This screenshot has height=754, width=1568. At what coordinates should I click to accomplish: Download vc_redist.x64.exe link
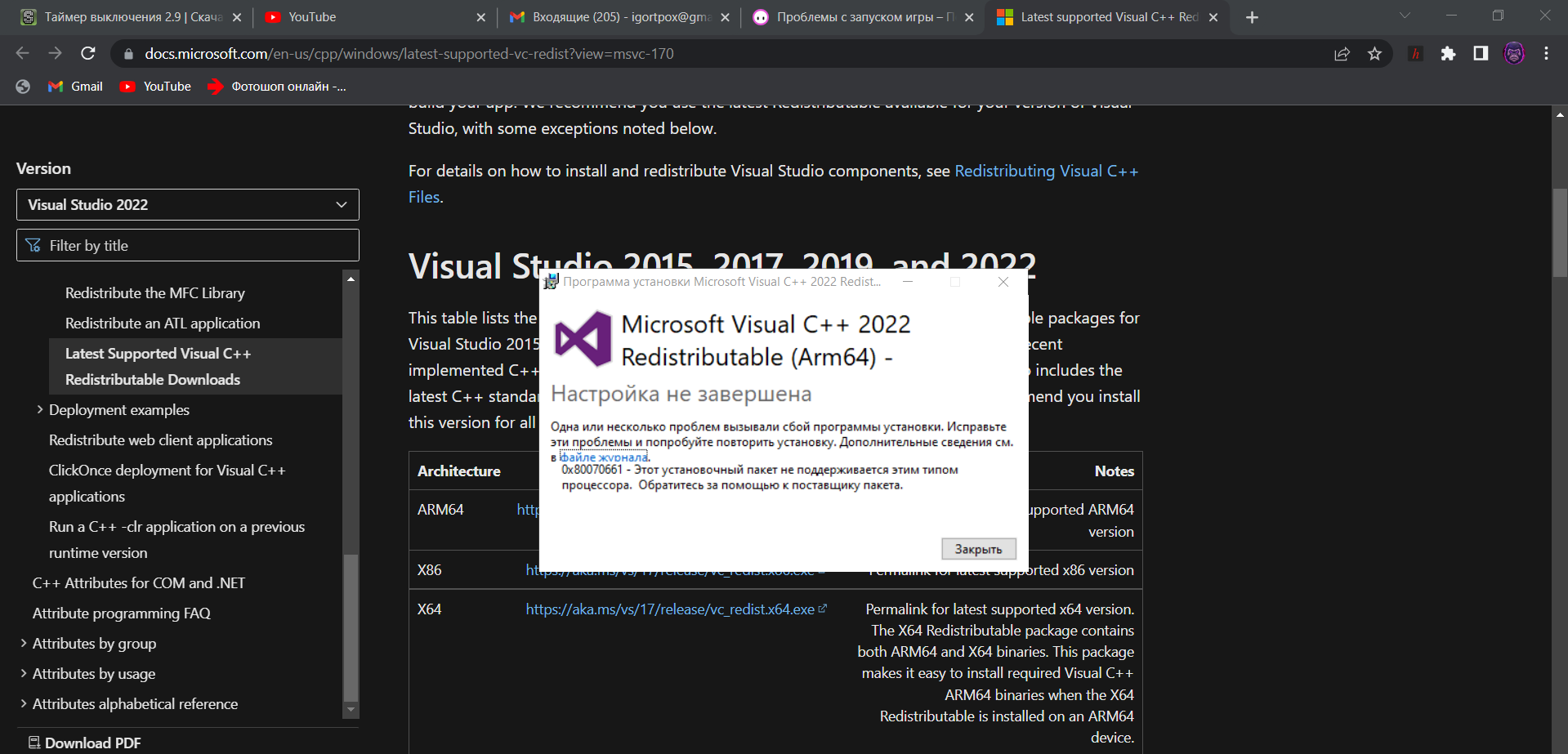tap(677, 609)
